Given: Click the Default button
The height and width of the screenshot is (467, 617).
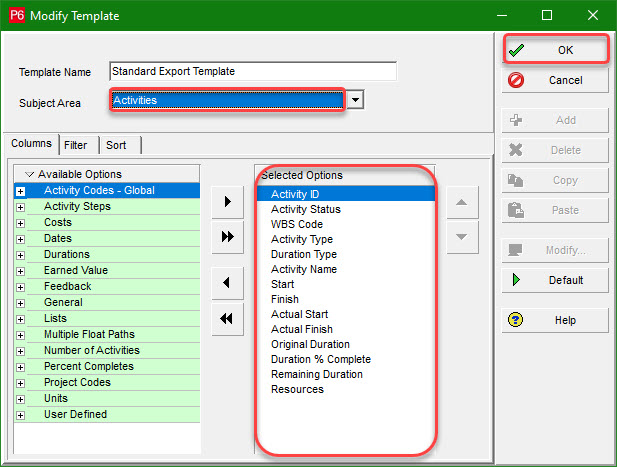Looking at the screenshot, I should 555,280.
